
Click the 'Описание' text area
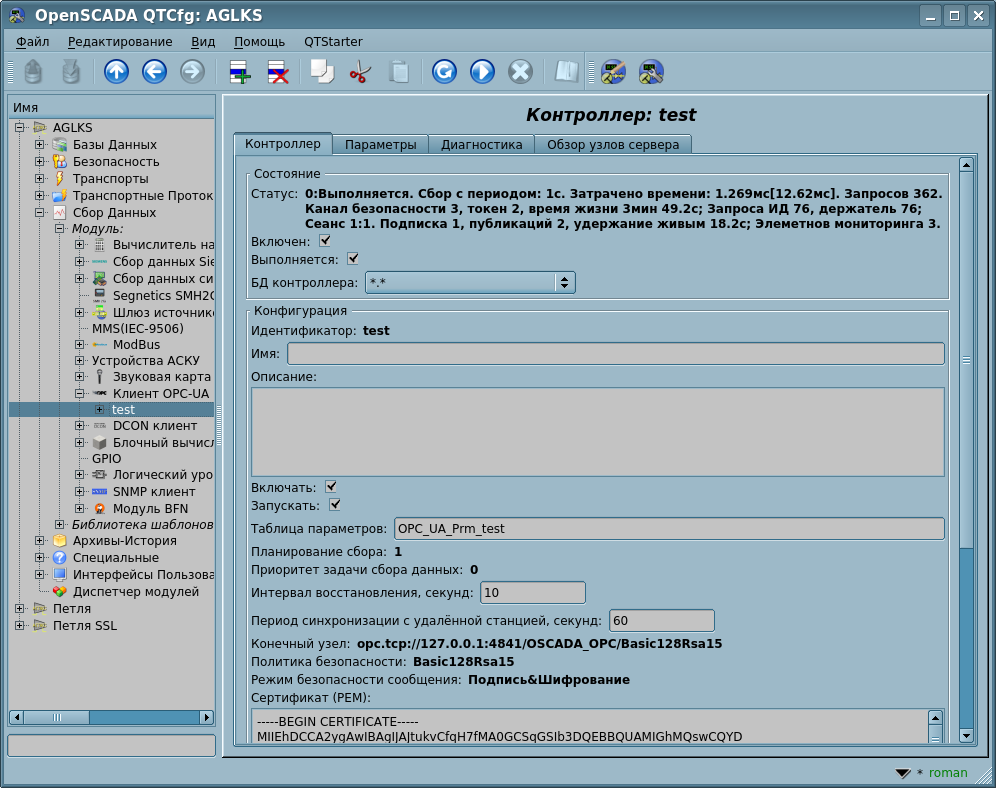[598, 432]
